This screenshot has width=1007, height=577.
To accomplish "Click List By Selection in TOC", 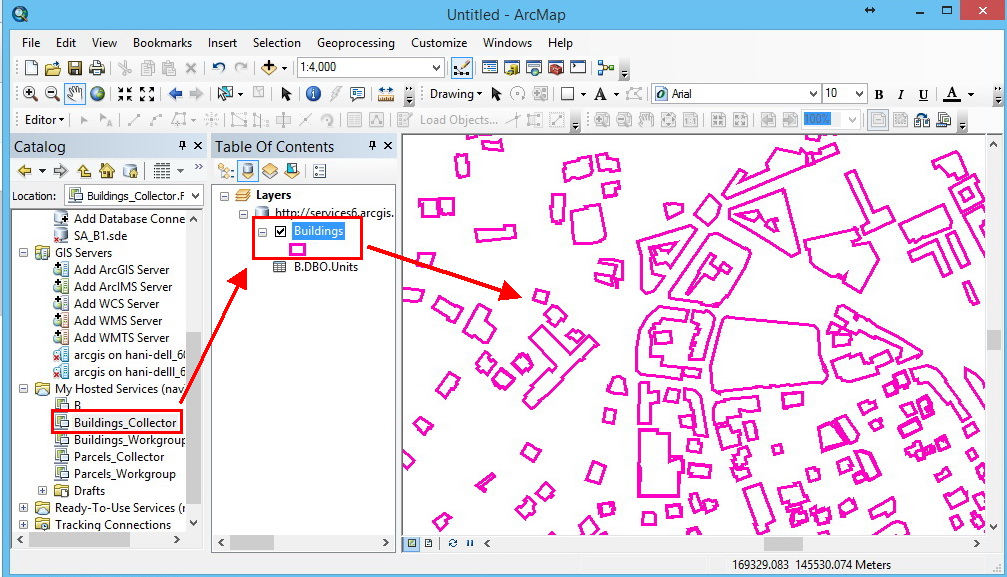I will 292,171.
